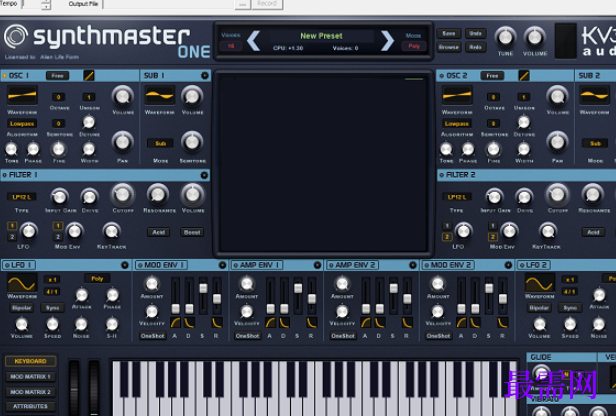Click the Output File browse button
This screenshot has height=416, width=616.
(242, 4)
